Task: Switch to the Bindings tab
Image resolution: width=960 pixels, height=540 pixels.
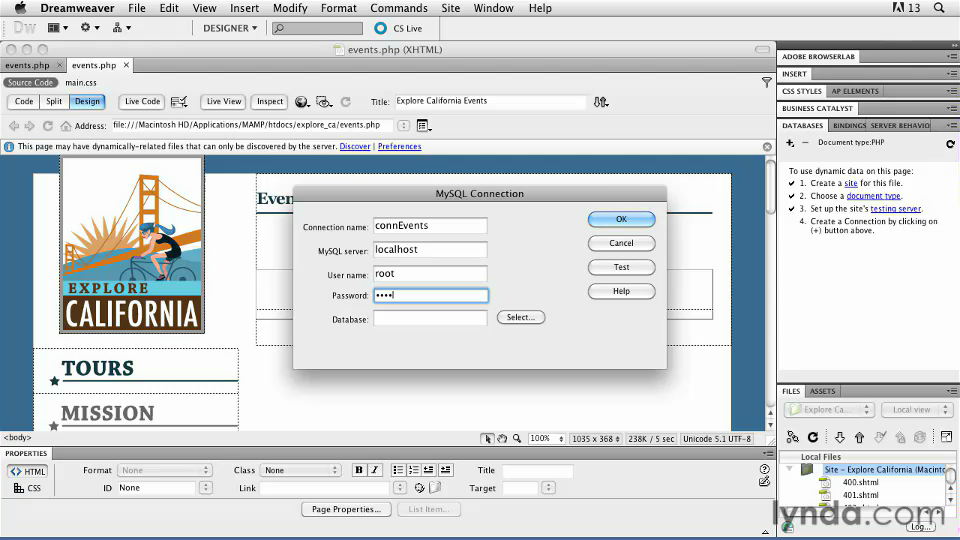Action: click(x=849, y=126)
